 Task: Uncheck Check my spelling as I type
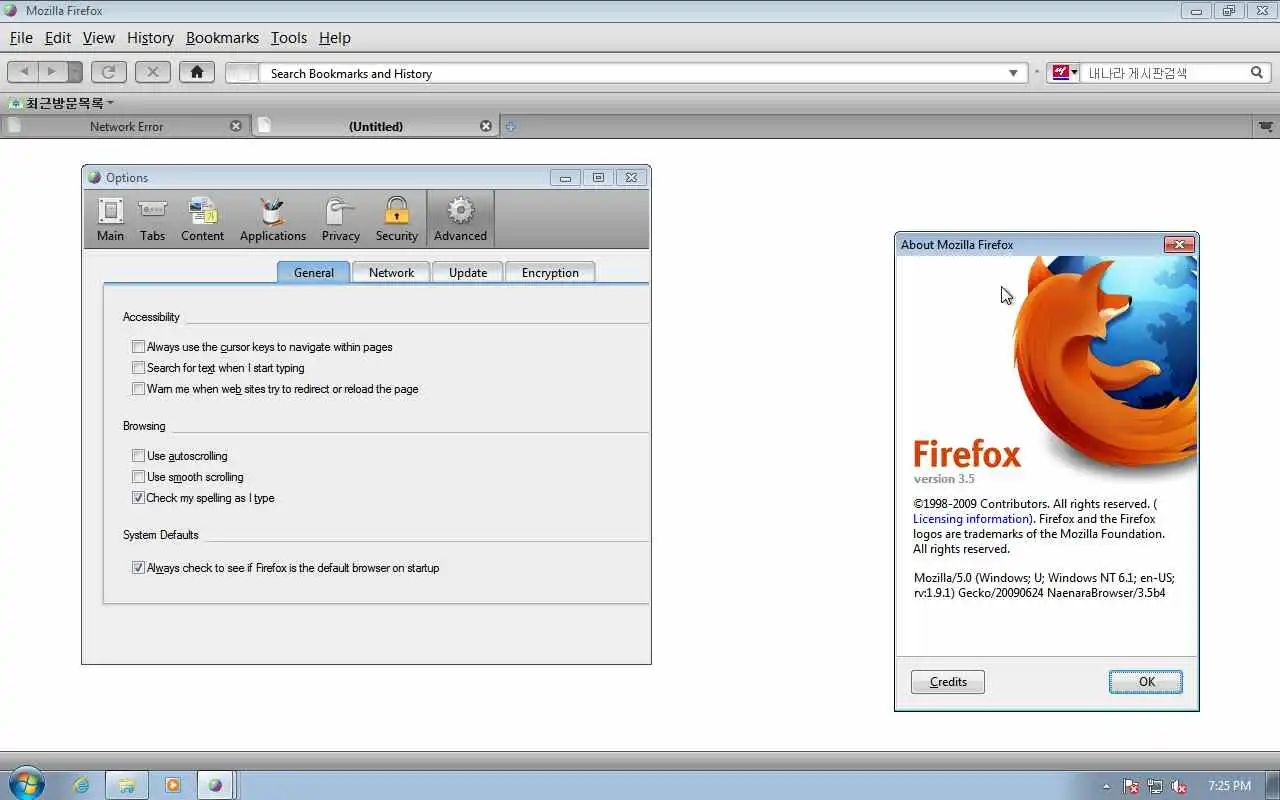click(x=138, y=498)
